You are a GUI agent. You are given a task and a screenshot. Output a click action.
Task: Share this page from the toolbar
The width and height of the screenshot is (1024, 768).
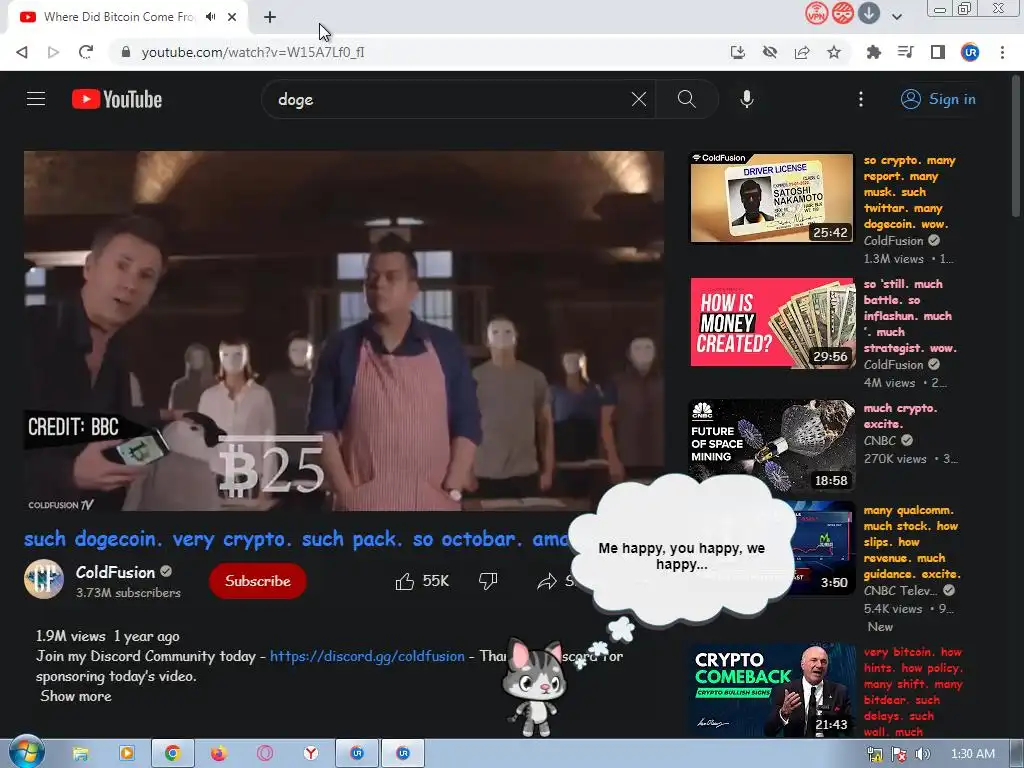[x=802, y=52]
